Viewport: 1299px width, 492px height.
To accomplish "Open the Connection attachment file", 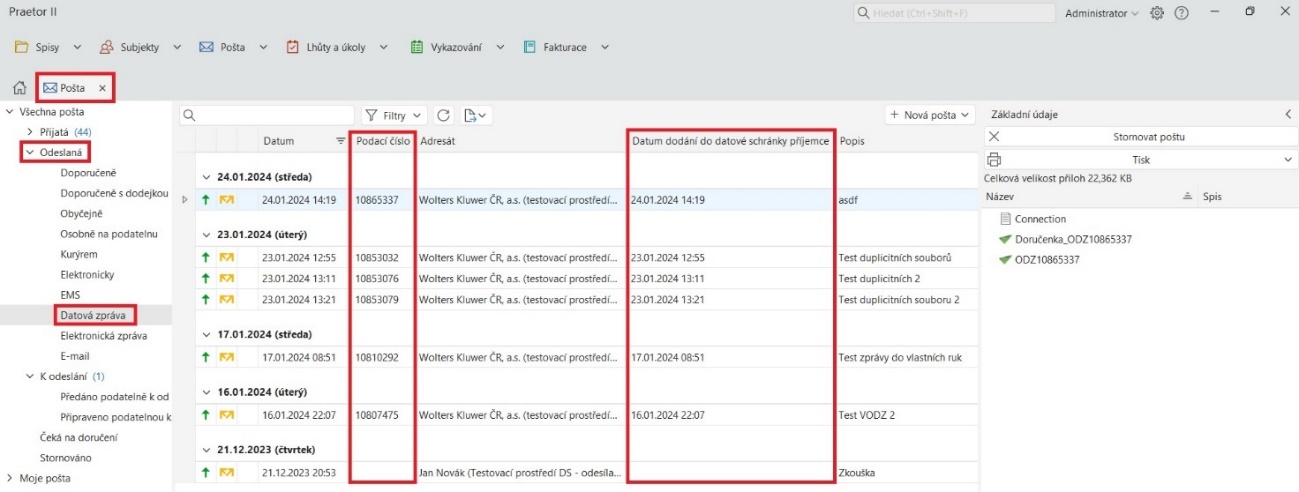I will (x=1039, y=219).
